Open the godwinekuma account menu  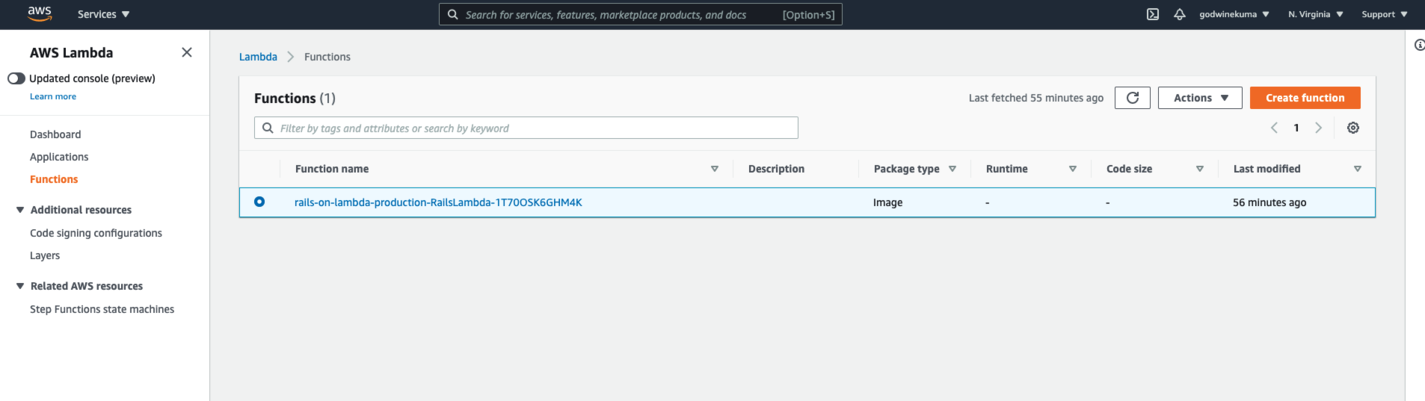1234,14
